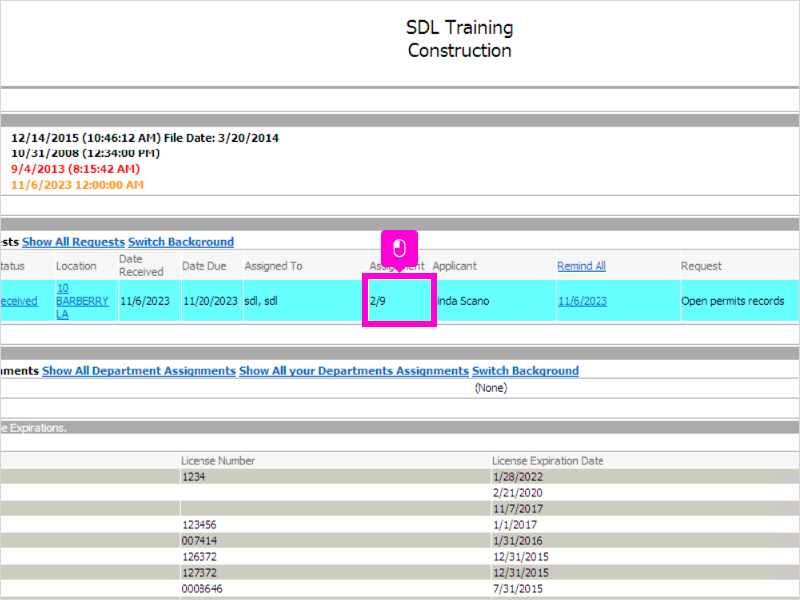Click the Assigned To column header
The width and height of the screenshot is (800, 600).
pos(273,266)
